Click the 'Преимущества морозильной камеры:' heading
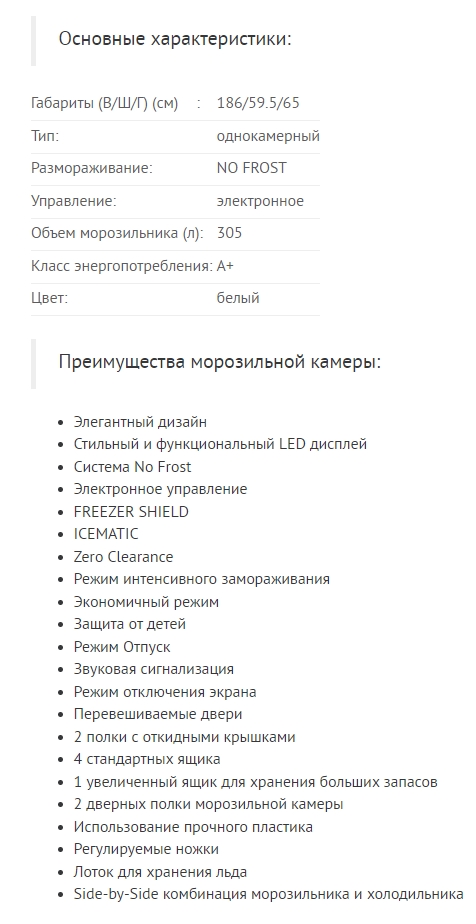This screenshot has height=924, width=476. (x=220, y=362)
